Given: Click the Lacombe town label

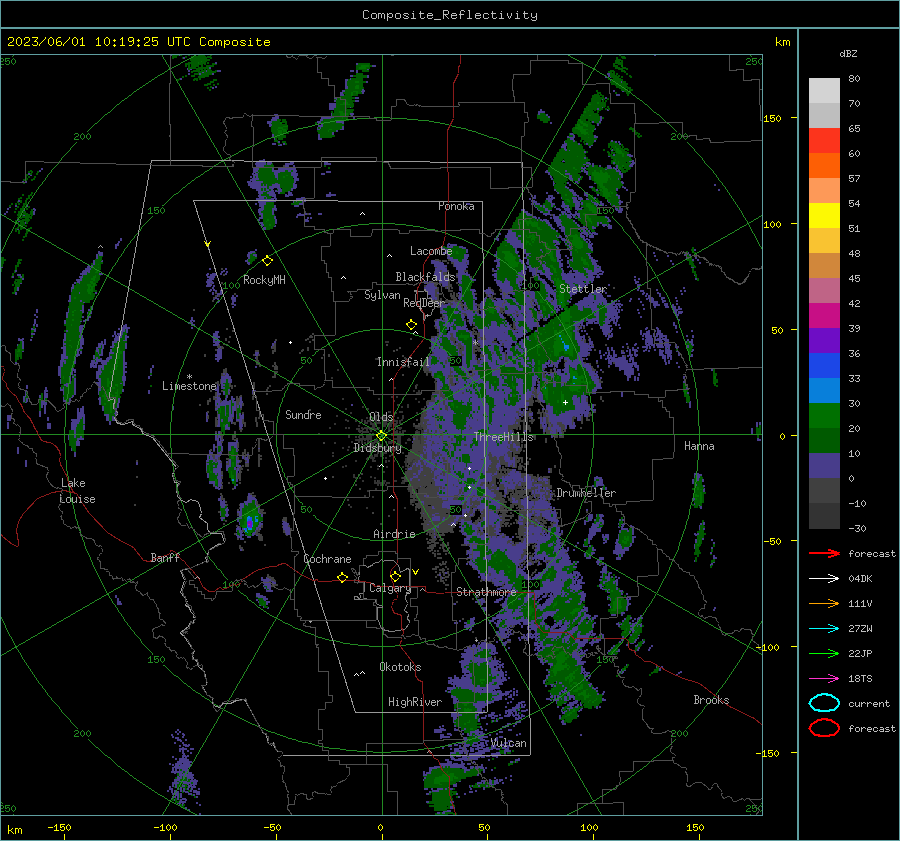Looking at the screenshot, I should pyautogui.click(x=431, y=251).
